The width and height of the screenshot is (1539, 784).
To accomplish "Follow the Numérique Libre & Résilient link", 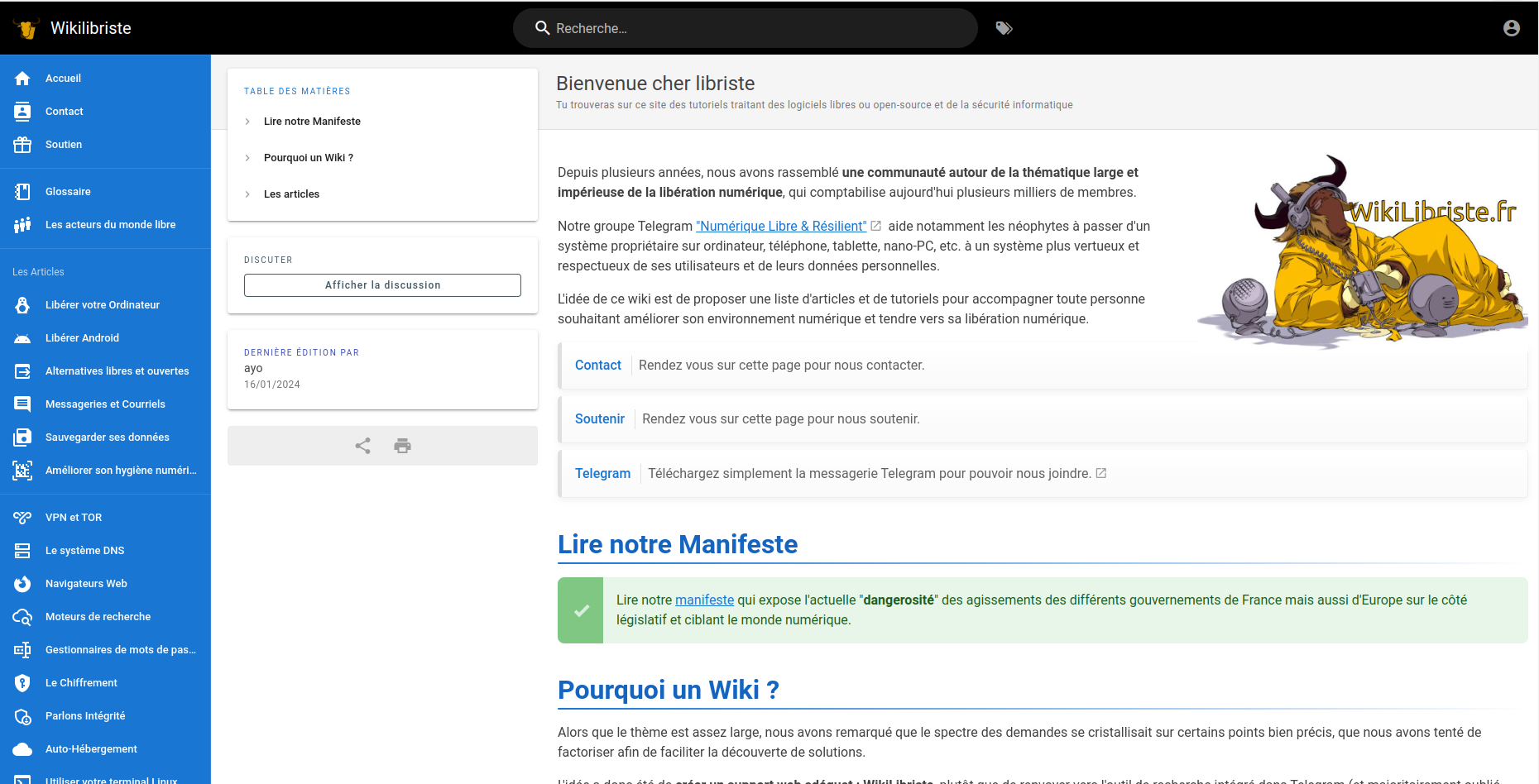I will (x=780, y=227).
